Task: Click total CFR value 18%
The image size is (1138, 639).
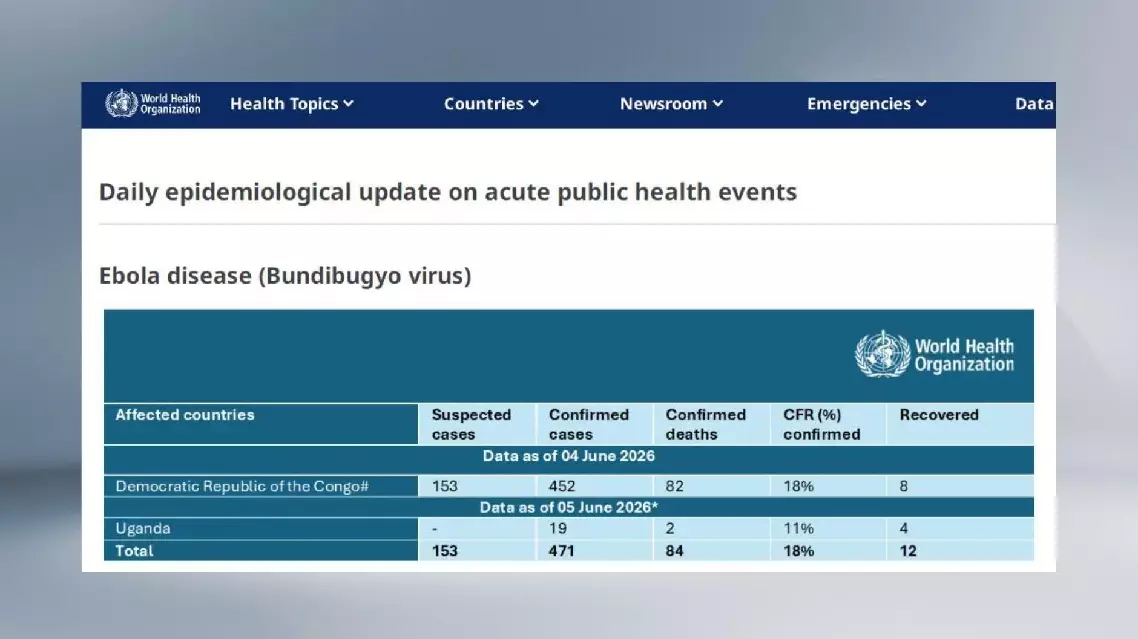Action: tap(798, 551)
